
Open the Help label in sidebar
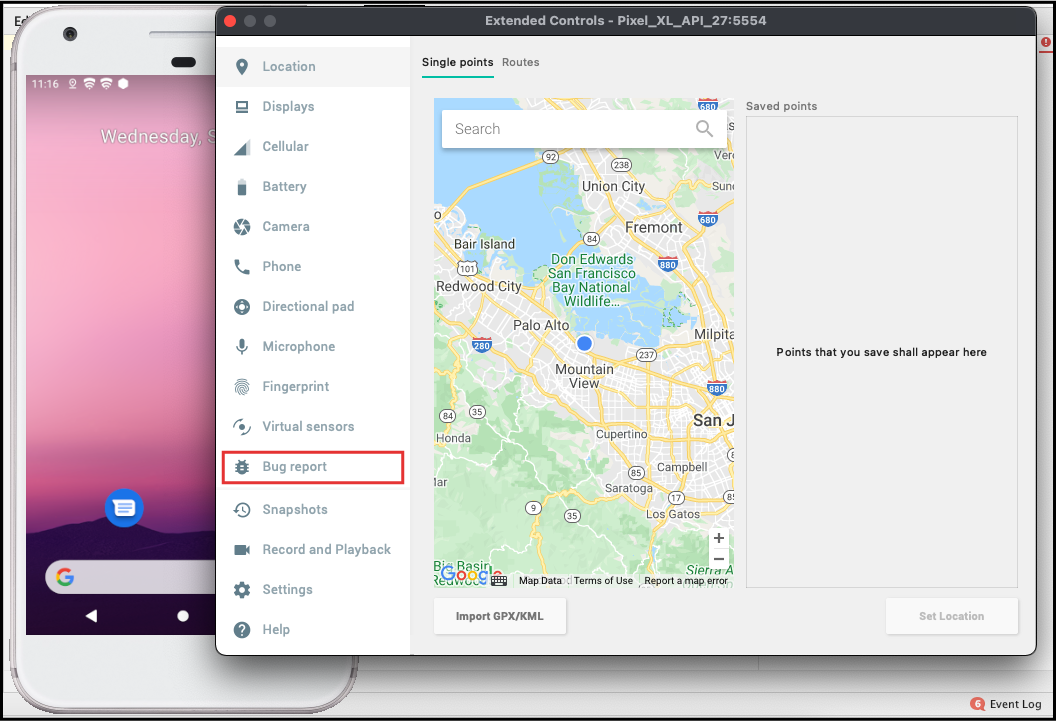tap(276, 629)
